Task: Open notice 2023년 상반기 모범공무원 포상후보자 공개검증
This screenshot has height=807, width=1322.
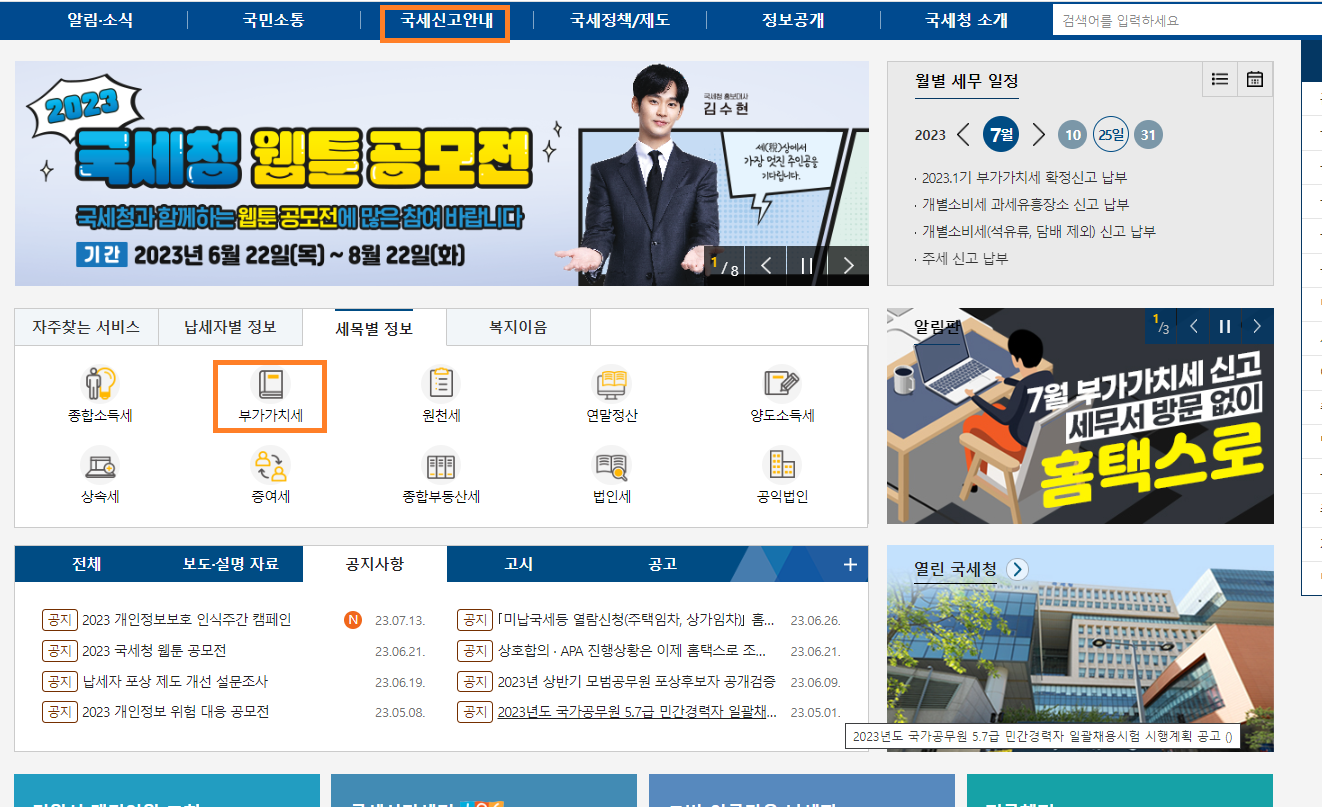Action: click(x=635, y=681)
